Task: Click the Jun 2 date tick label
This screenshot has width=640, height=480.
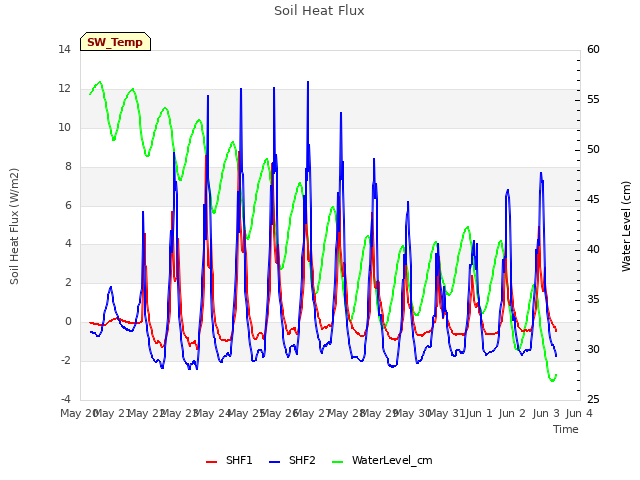Action: coord(513,413)
